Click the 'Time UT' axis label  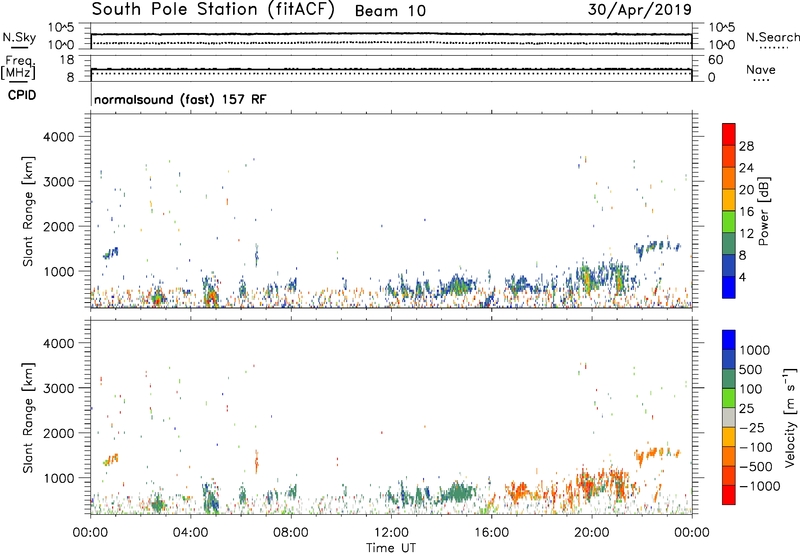(391, 548)
